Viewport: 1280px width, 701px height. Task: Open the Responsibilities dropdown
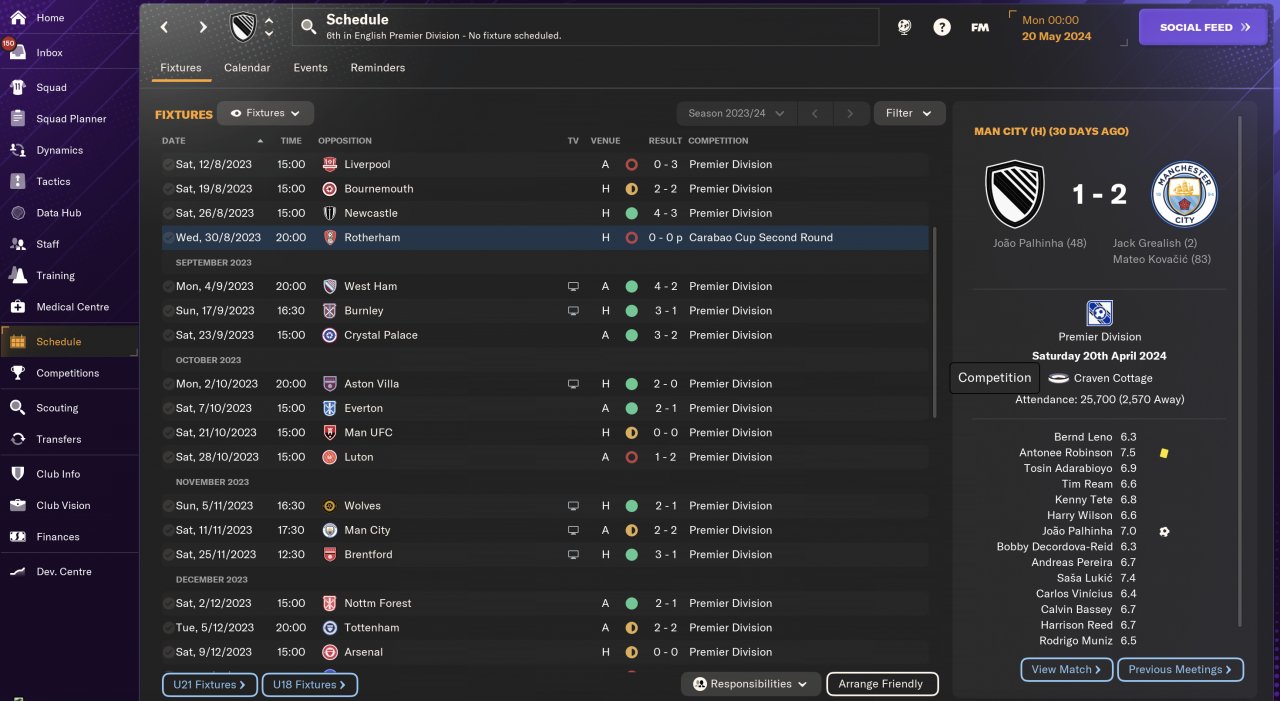click(x=751, y=684)
